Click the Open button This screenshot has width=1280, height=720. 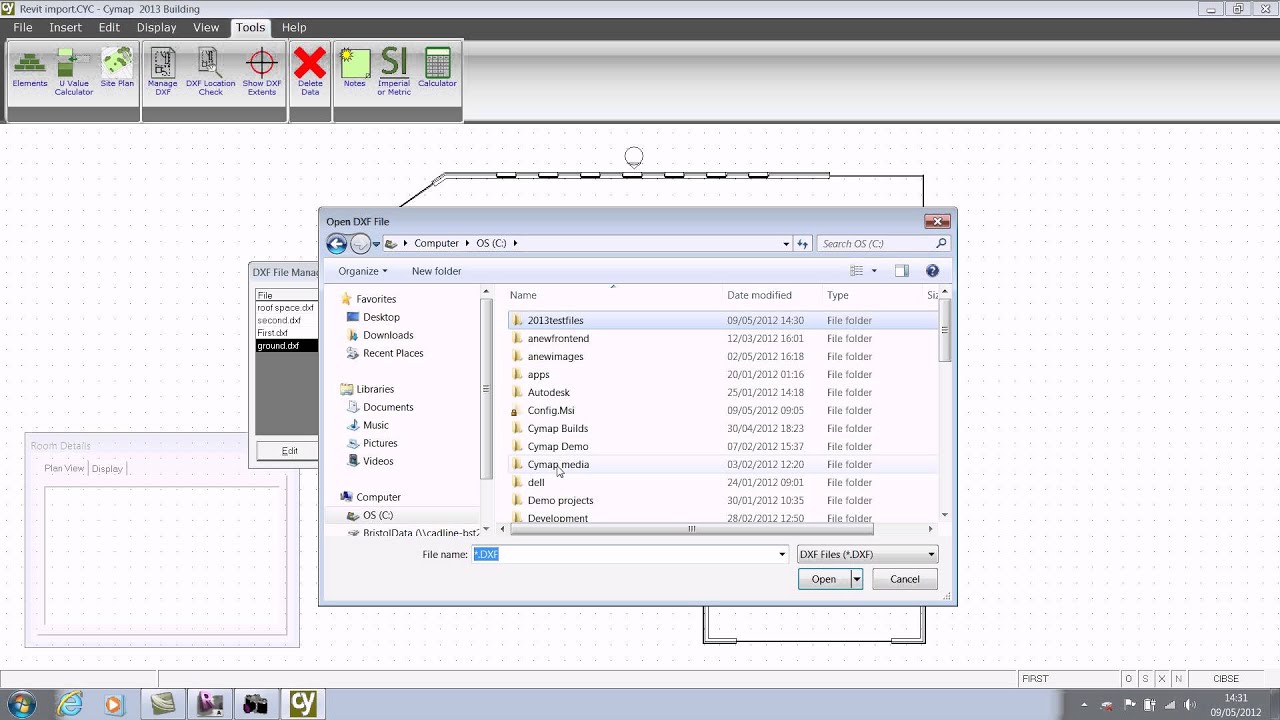pos(824,579)
